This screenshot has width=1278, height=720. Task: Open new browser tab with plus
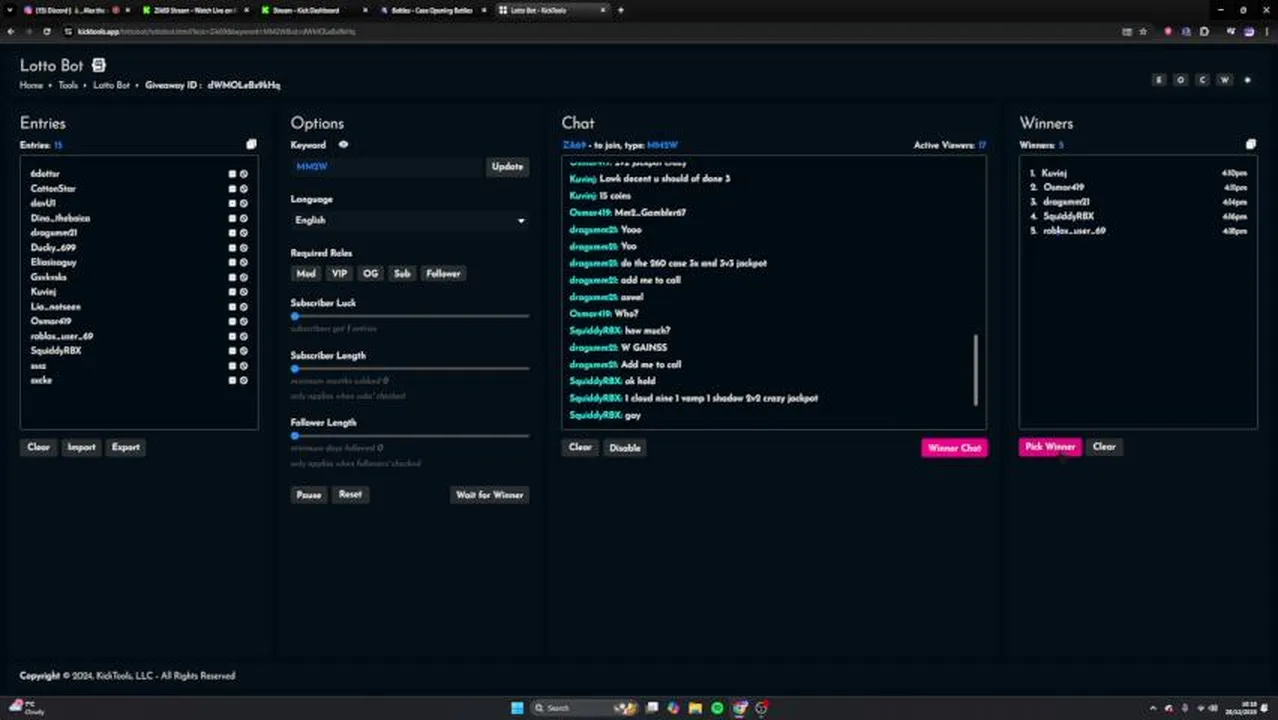click(x=621, y=10)
